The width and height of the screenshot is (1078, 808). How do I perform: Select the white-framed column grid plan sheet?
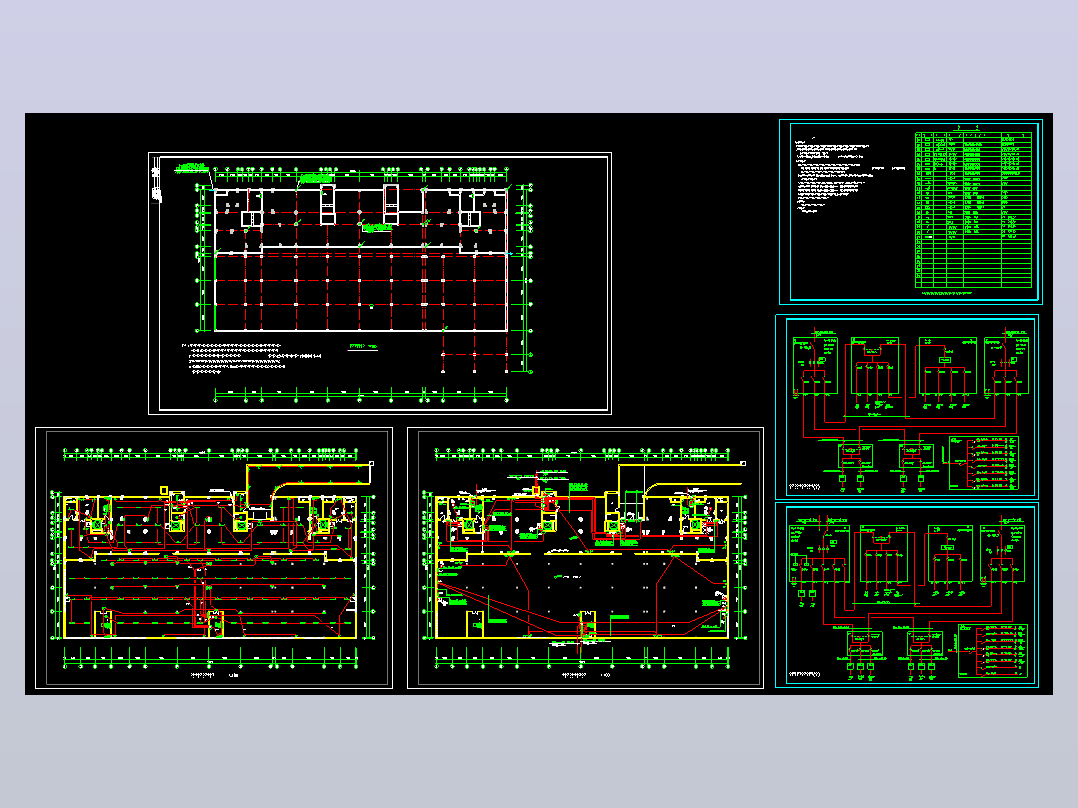tap(380, 283)
